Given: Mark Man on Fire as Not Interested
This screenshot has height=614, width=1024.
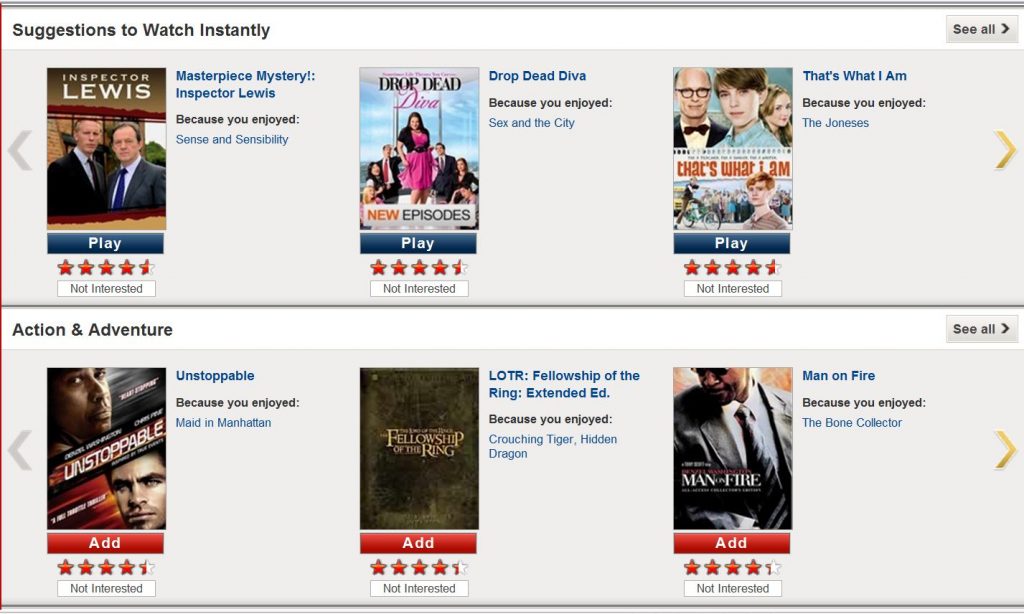Looking at the screenshot, I should click(733, 589).
